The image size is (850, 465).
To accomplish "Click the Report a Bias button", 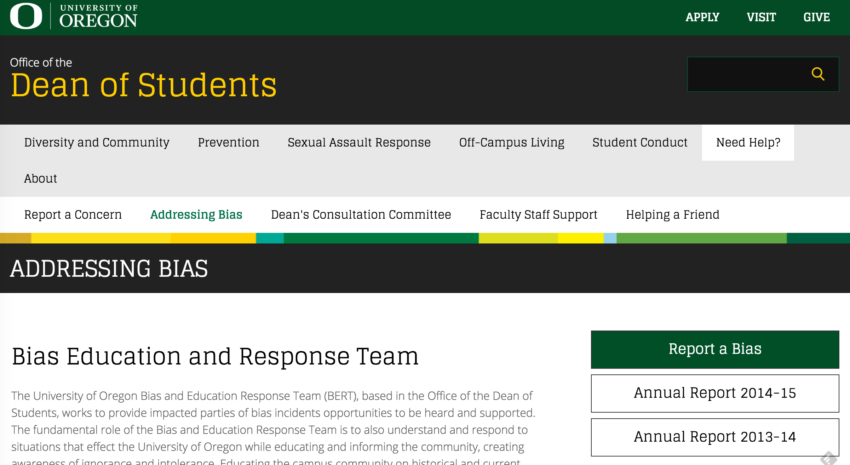I will tap(715, 350).
